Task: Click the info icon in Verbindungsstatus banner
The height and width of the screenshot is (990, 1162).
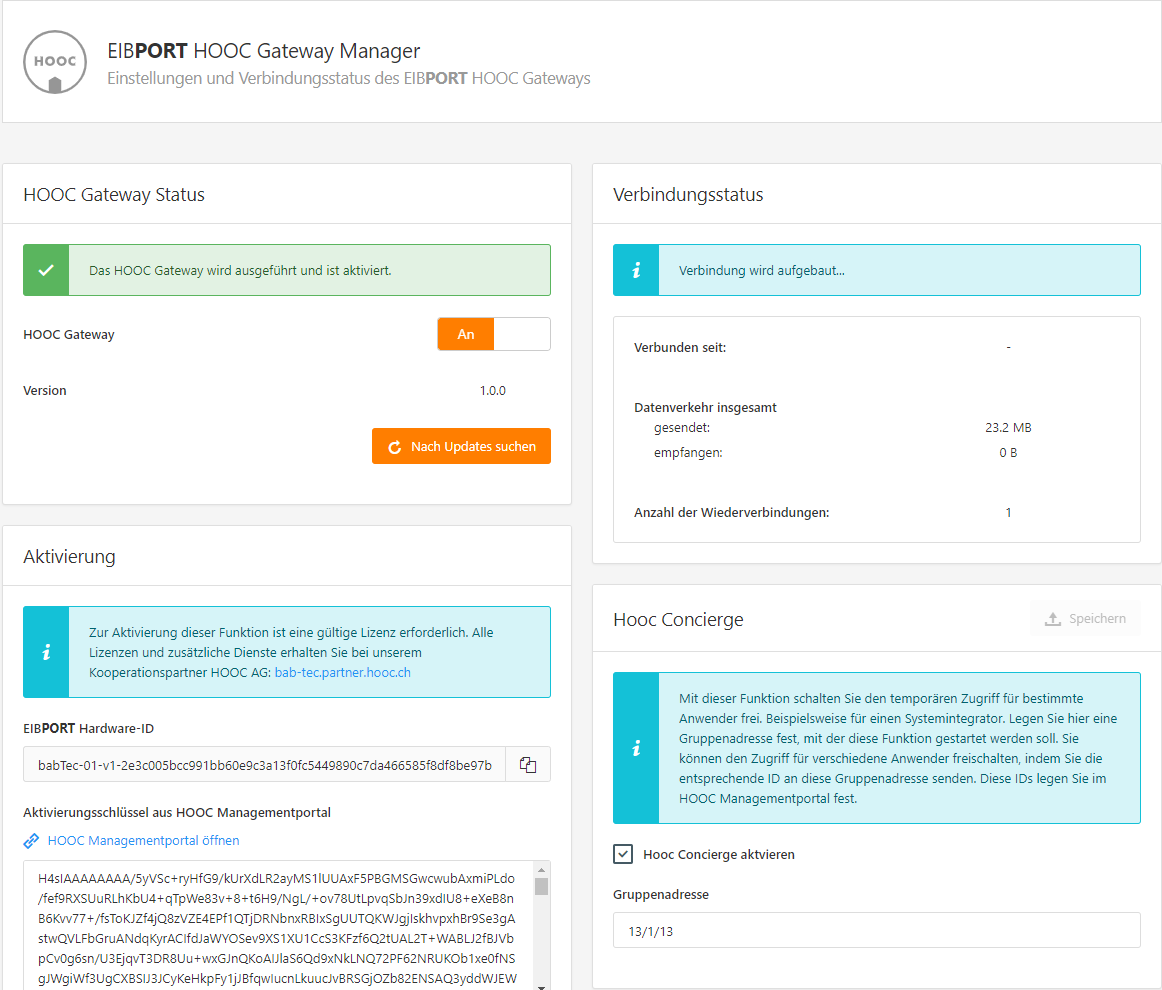Action: point(636,270)
